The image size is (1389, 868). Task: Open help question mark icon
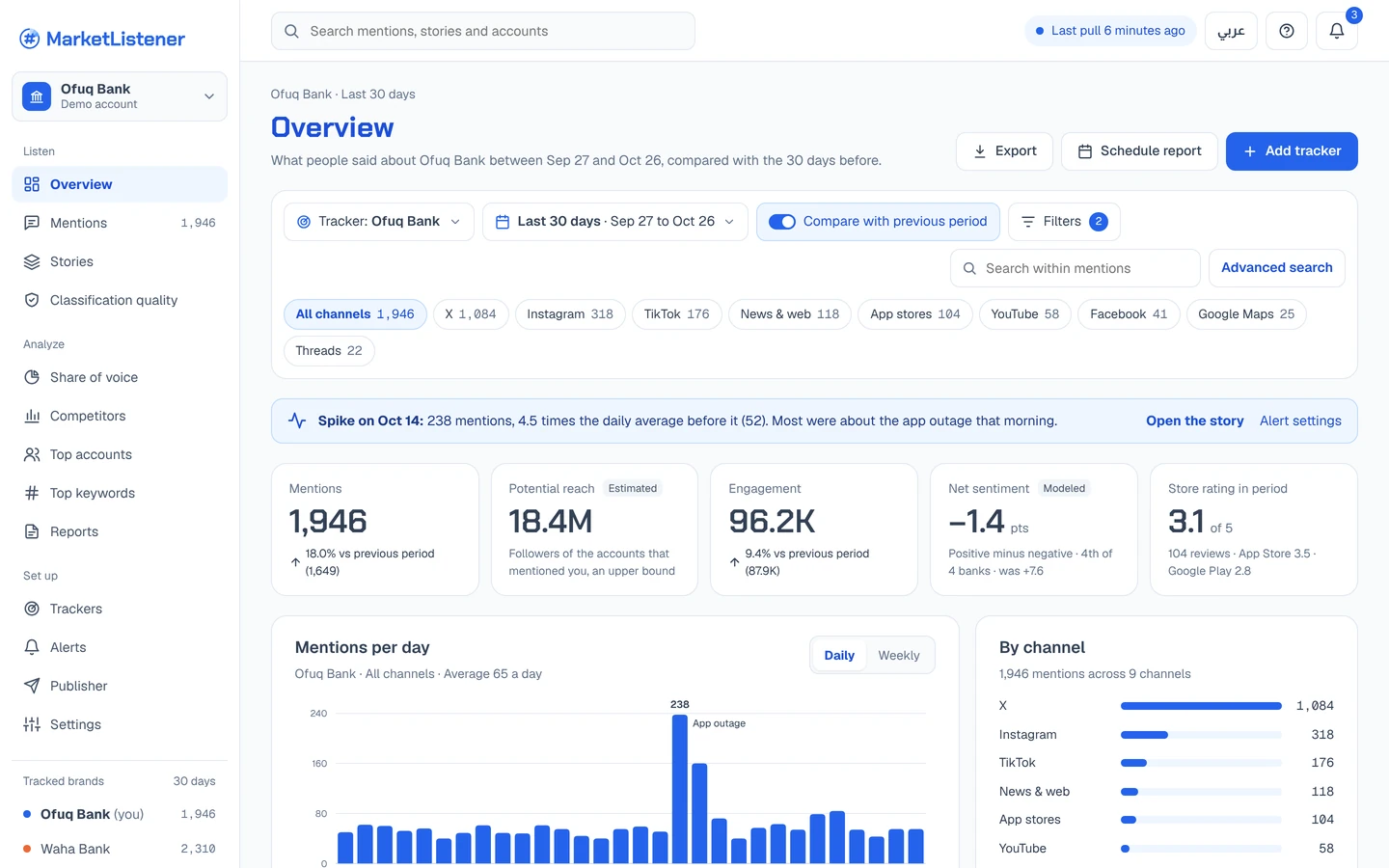pos(1286,31)
